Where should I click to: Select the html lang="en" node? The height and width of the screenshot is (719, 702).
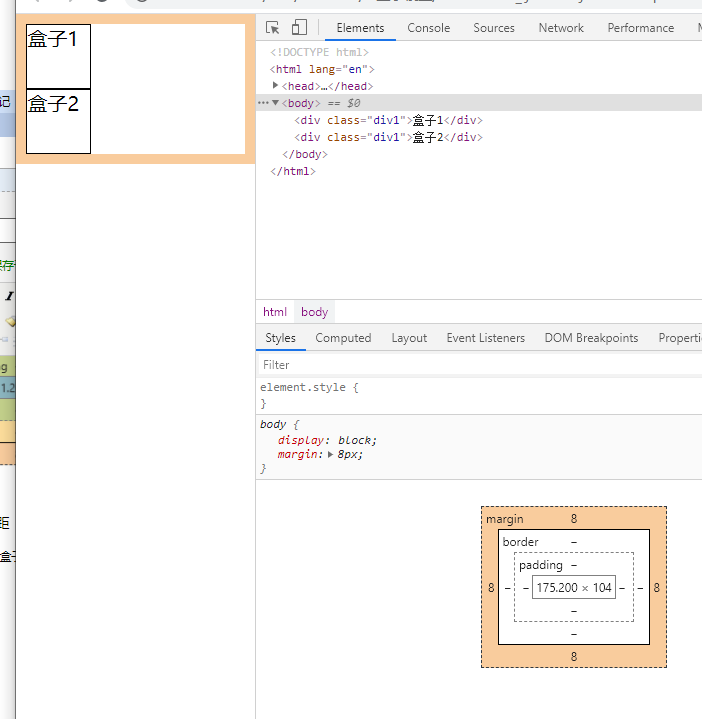click(x=322, y=69)
